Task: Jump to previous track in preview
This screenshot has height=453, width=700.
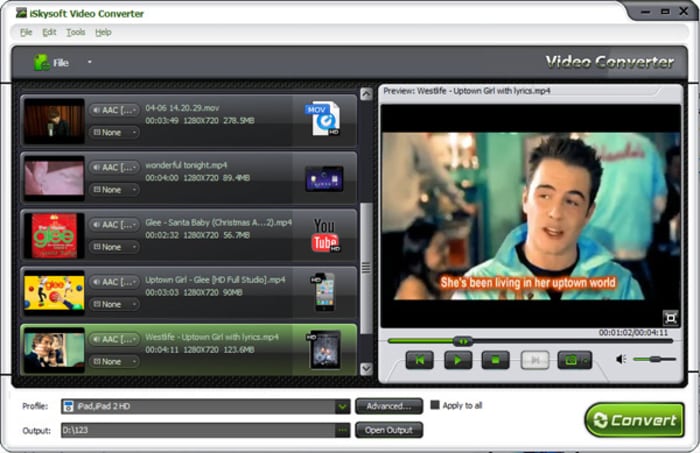Action: (419, 360)
